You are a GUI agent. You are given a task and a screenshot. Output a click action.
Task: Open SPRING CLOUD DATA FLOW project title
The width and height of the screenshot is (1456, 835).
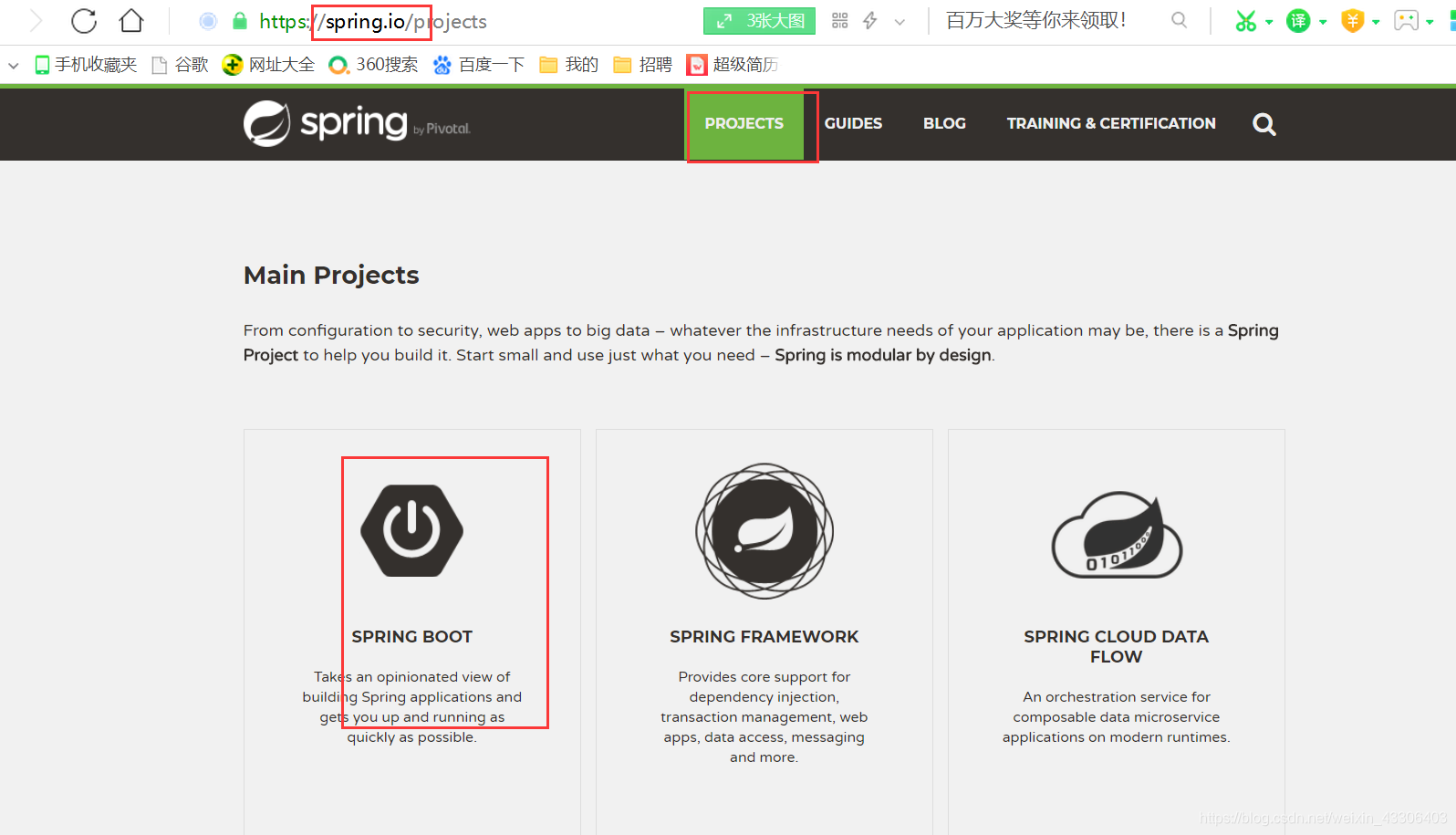pos(1116,646)
